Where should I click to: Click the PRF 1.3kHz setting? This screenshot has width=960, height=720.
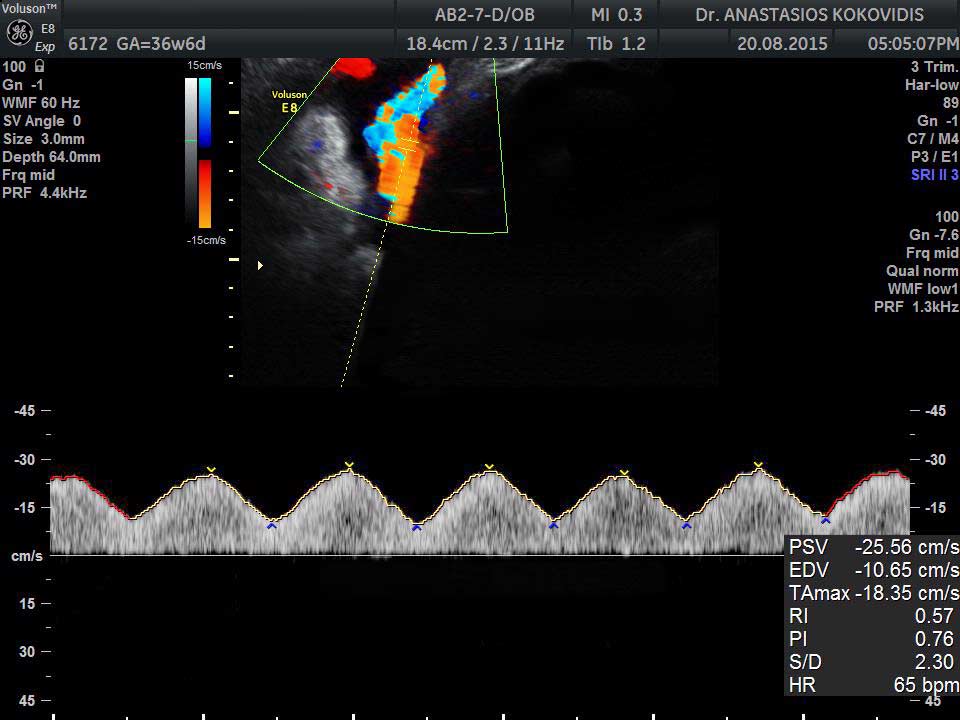pyautogui.click(x=917, y=307)
